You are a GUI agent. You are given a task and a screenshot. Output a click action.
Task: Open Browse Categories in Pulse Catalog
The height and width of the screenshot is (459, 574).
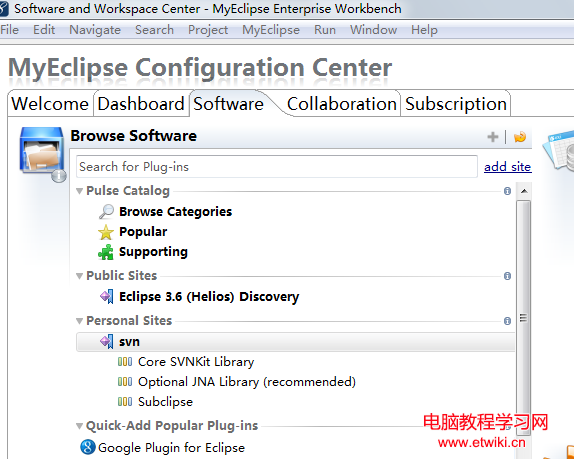[x=175, y=212]
